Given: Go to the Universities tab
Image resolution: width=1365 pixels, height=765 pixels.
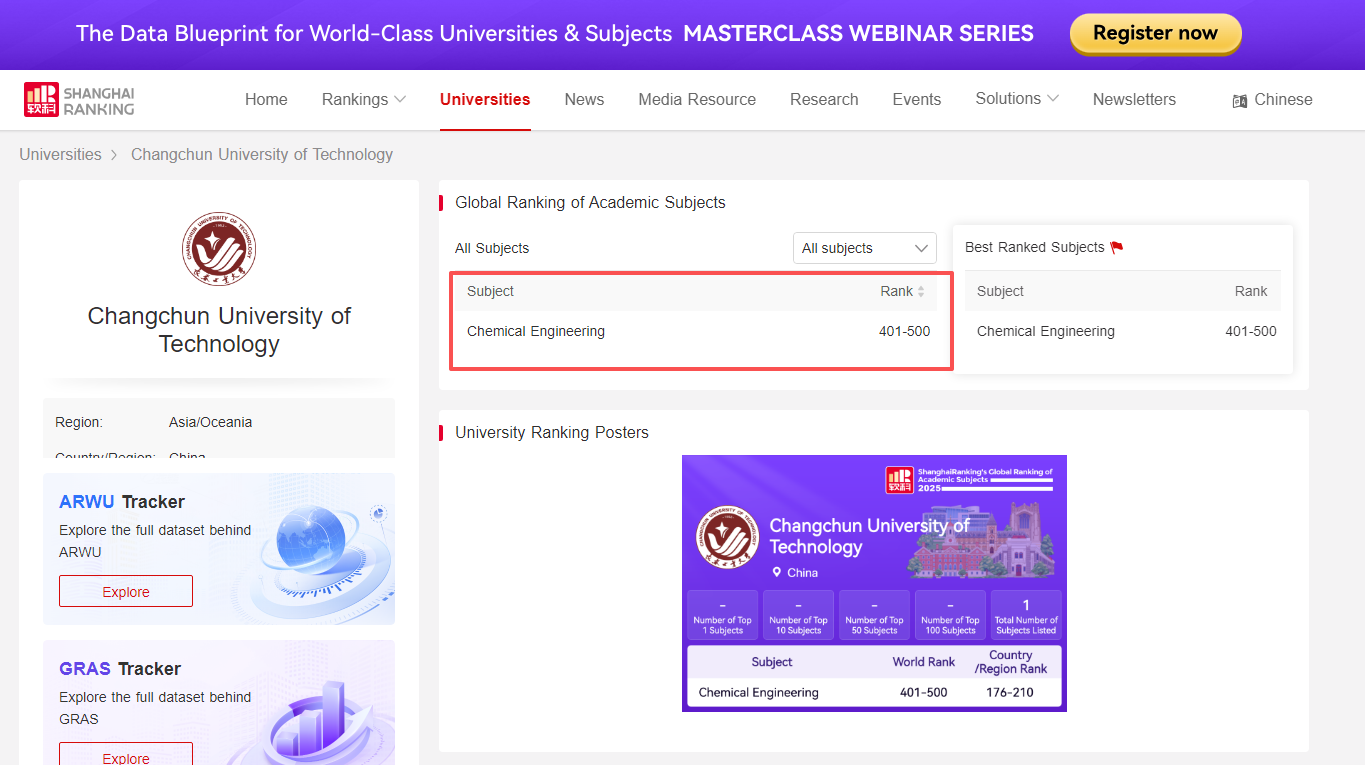Looking at the screenshot, I should pyautogui.click(x=485, y=100).
